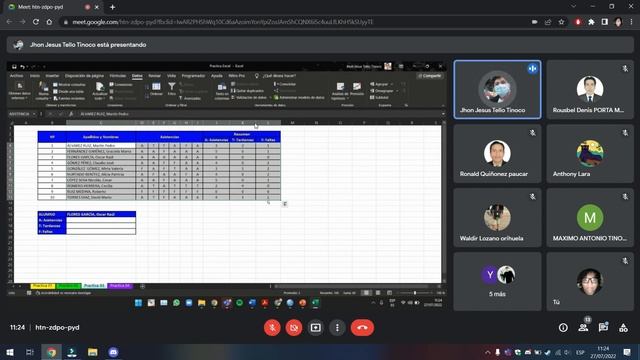Show the participants people panel
640x360 pixels.
583,327
